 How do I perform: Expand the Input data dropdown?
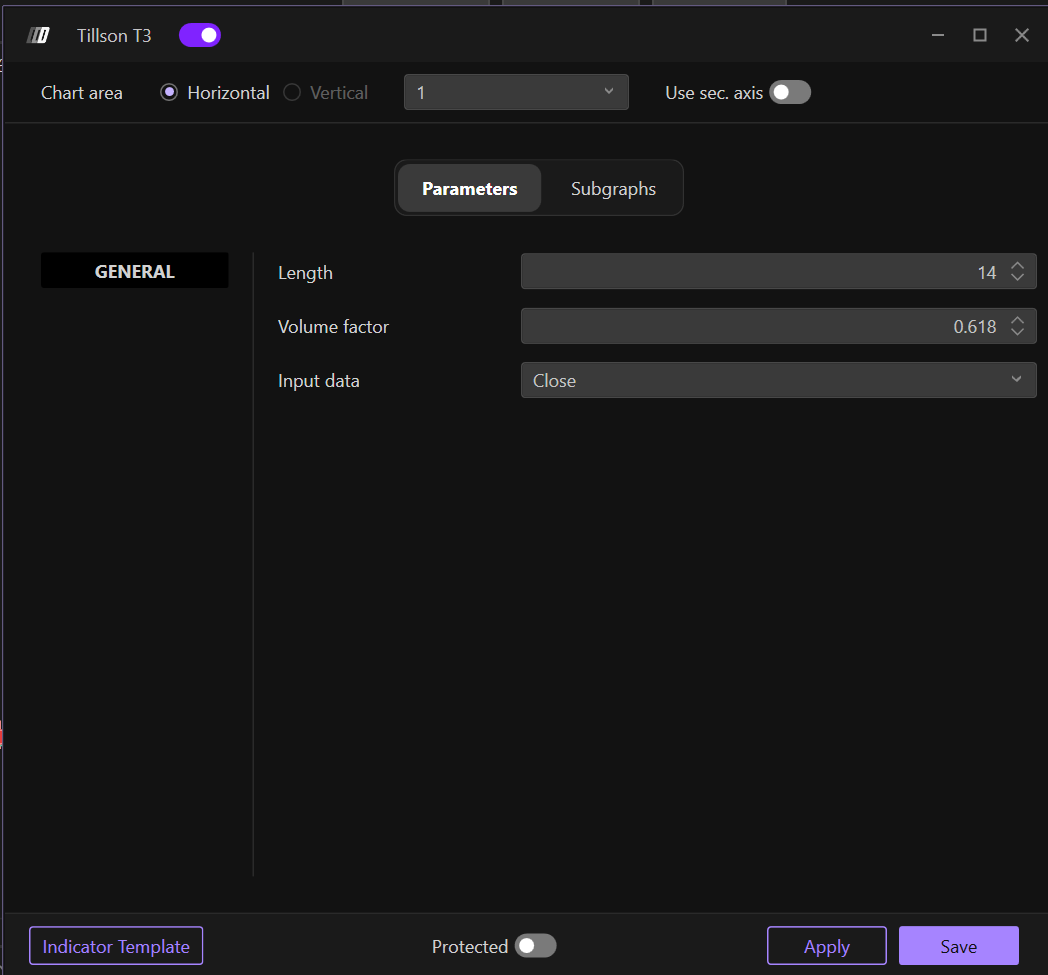(778, 380)
